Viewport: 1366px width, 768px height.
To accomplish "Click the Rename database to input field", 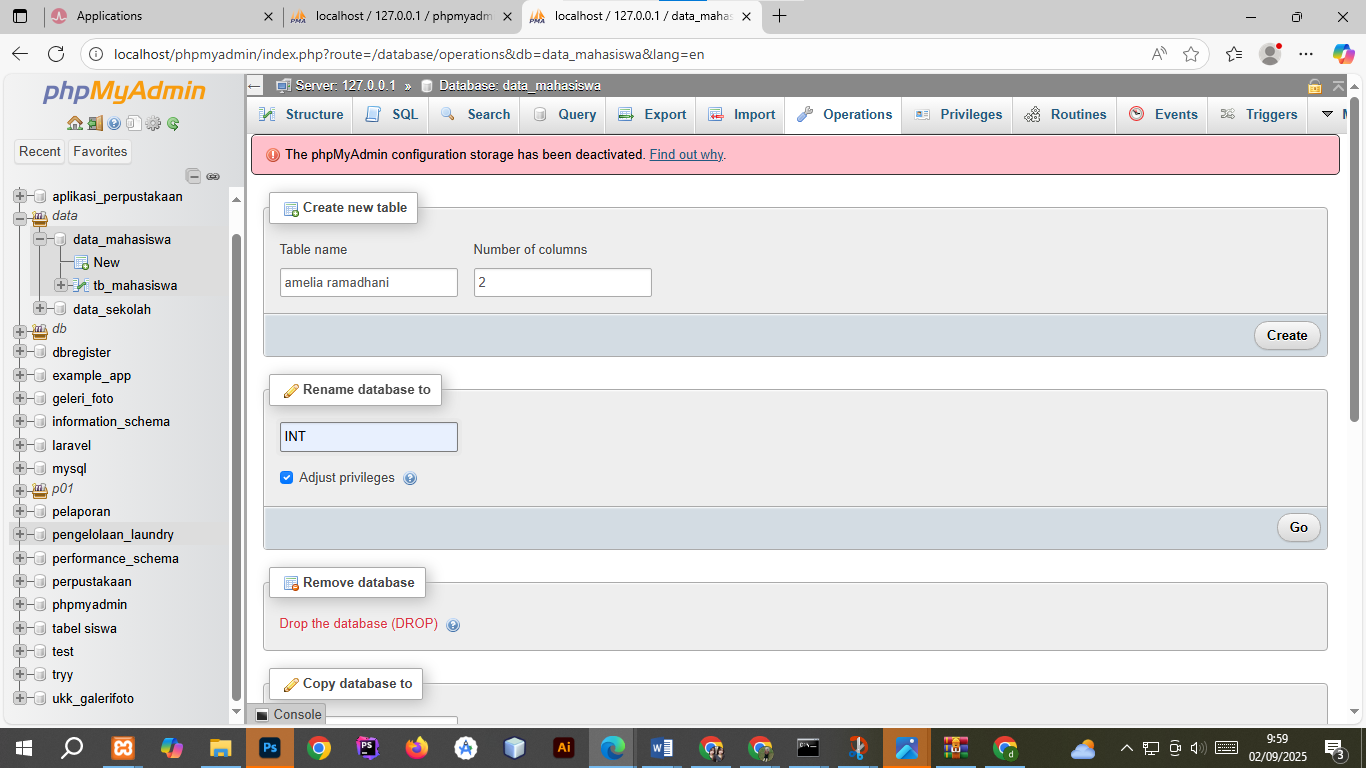I will pos(368,437).
